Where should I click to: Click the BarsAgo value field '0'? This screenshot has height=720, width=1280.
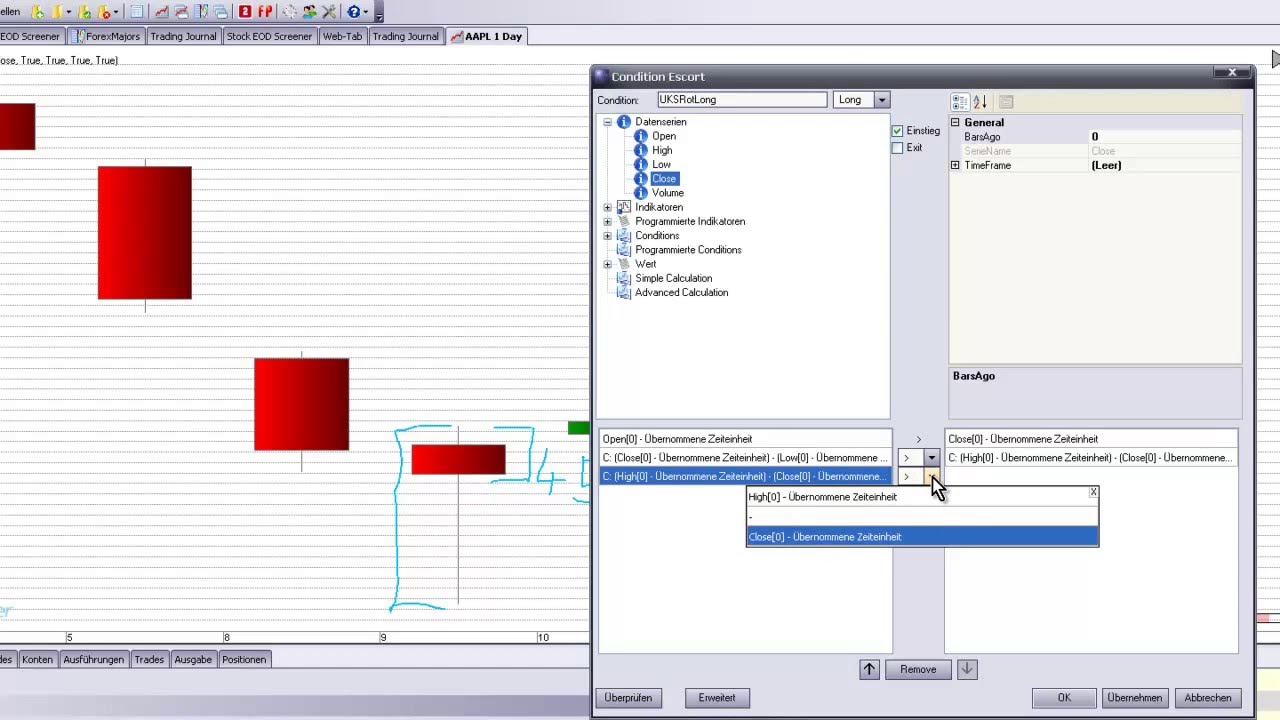point(1165,137)
